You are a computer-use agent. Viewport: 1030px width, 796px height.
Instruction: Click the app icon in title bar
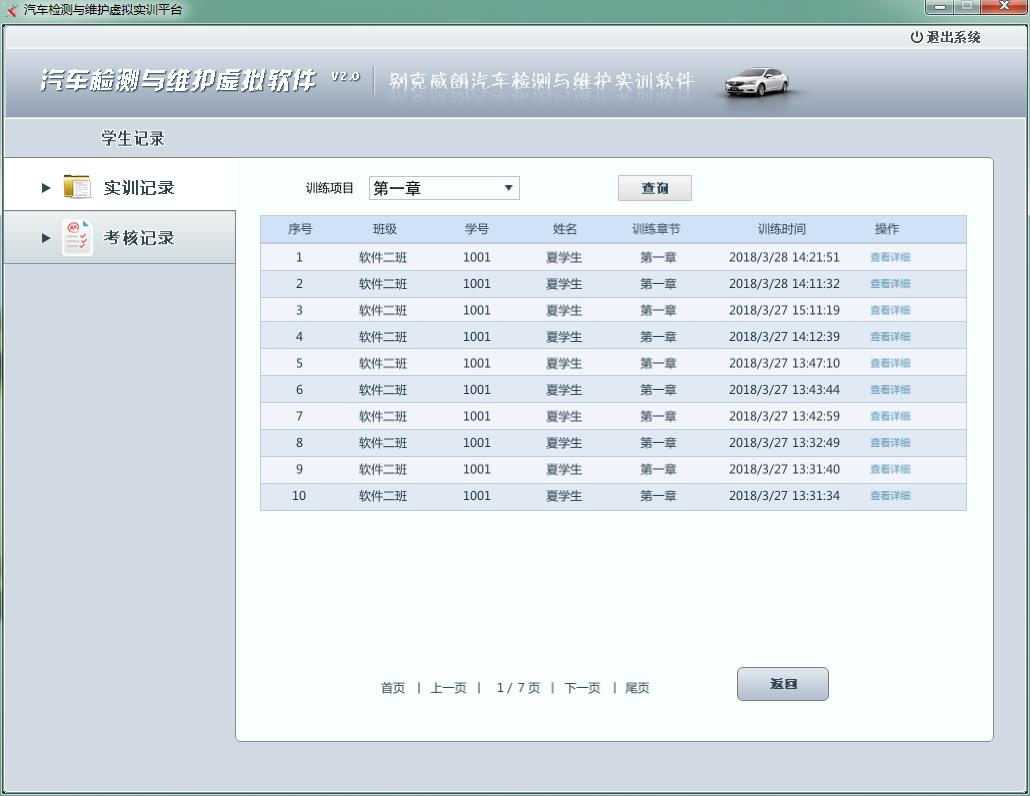click(x=12, y=9)
